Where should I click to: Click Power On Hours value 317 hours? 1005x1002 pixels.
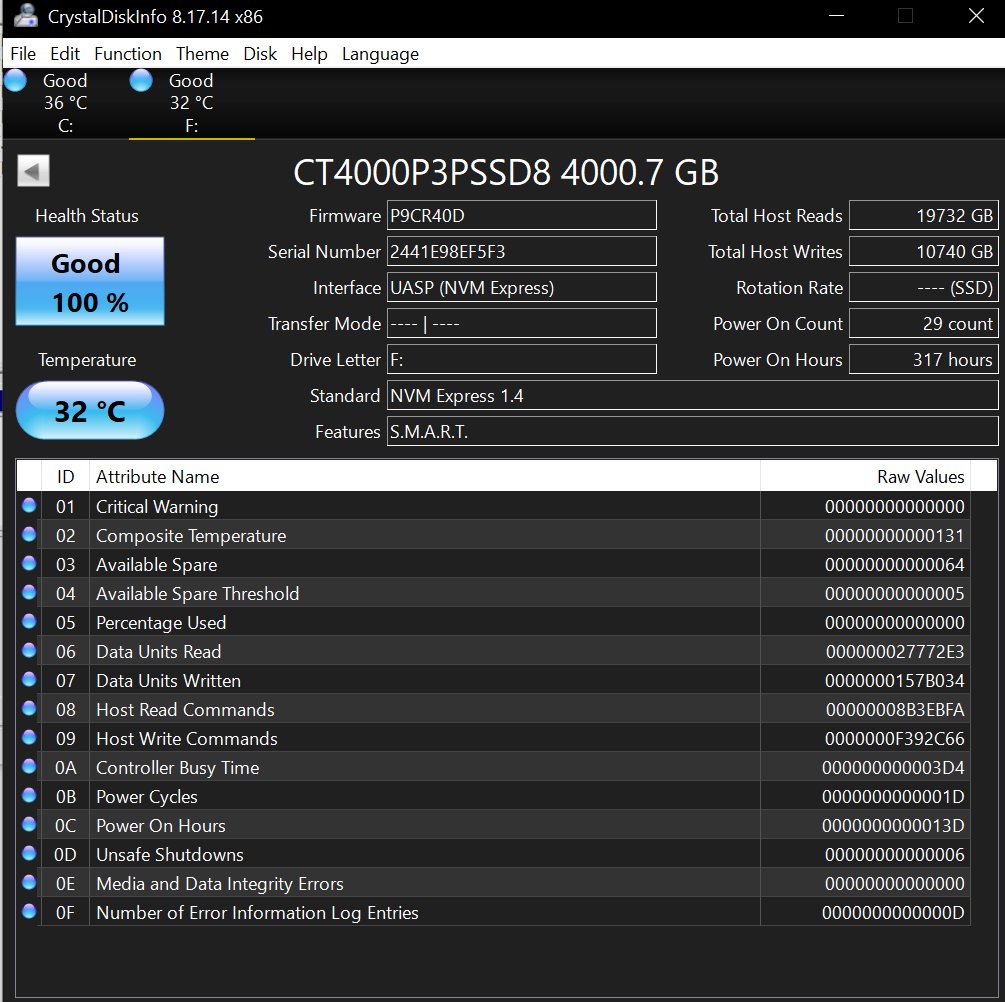point(924,359)
